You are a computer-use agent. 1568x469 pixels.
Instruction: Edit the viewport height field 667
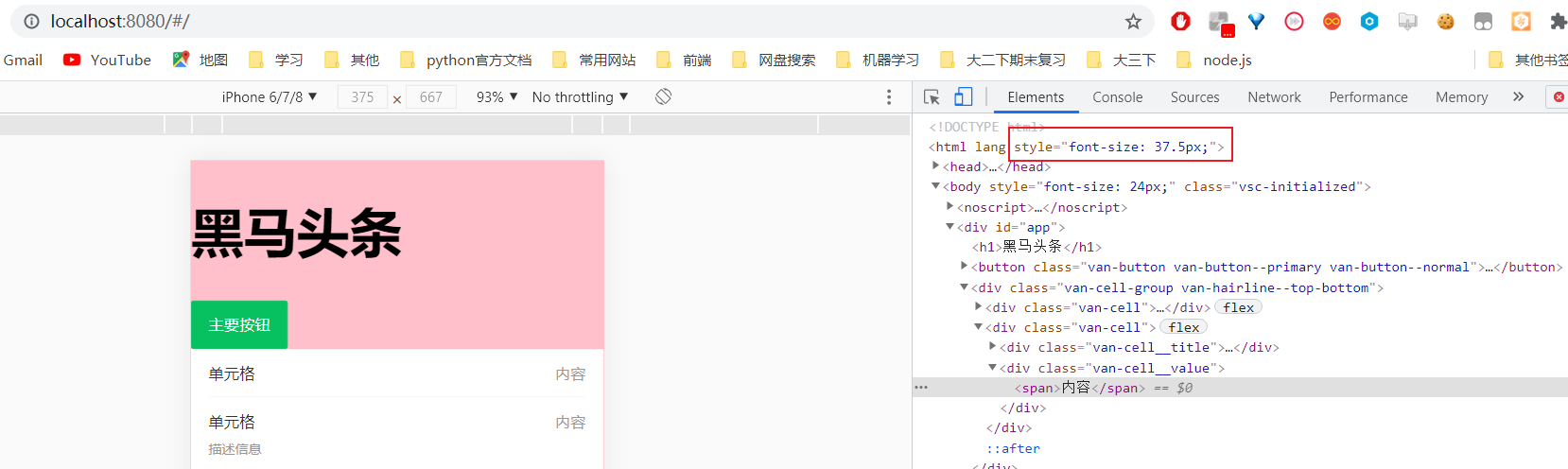click(x=431, y=96)
